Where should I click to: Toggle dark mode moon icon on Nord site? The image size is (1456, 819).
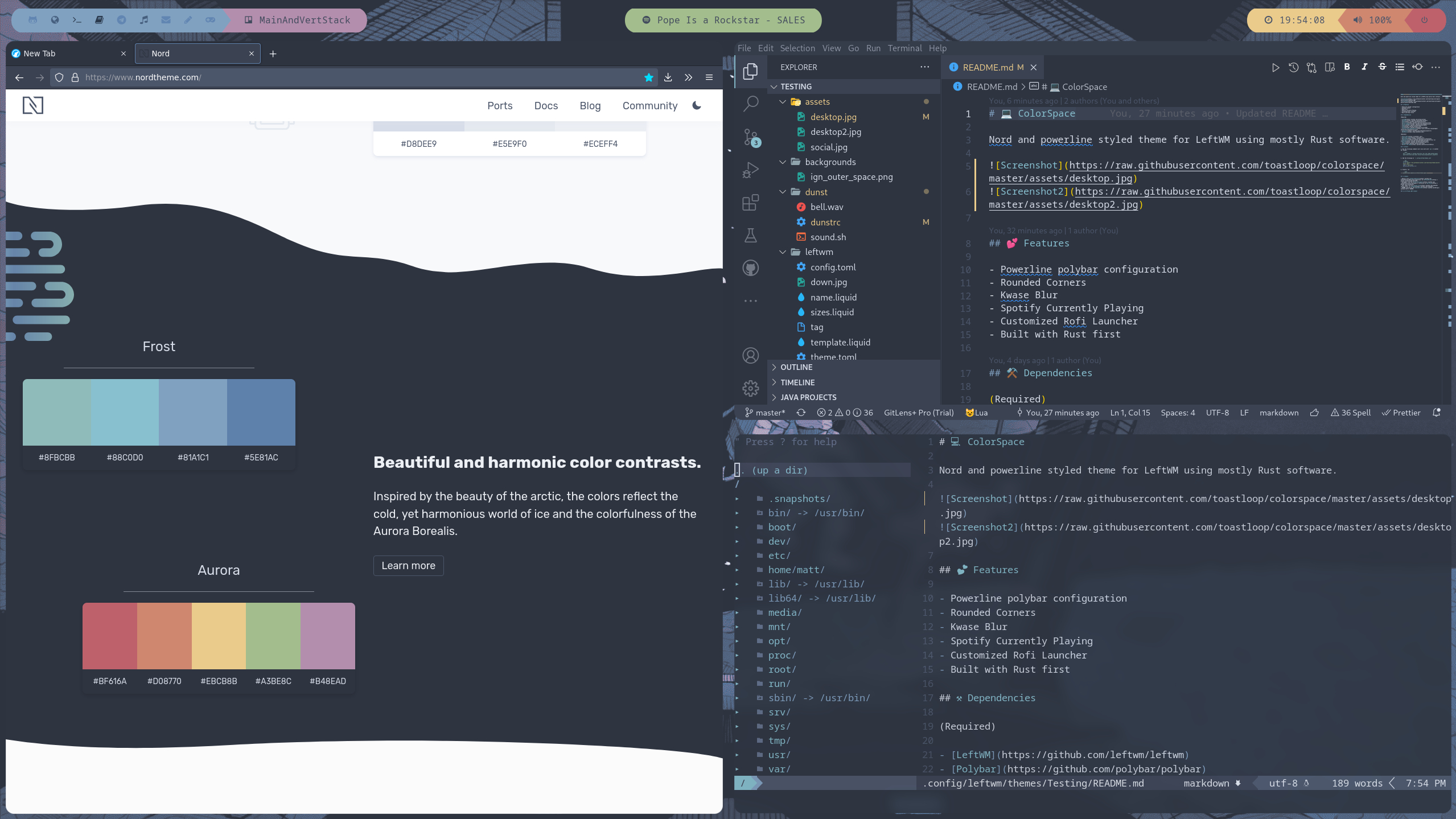coord(697,105)
